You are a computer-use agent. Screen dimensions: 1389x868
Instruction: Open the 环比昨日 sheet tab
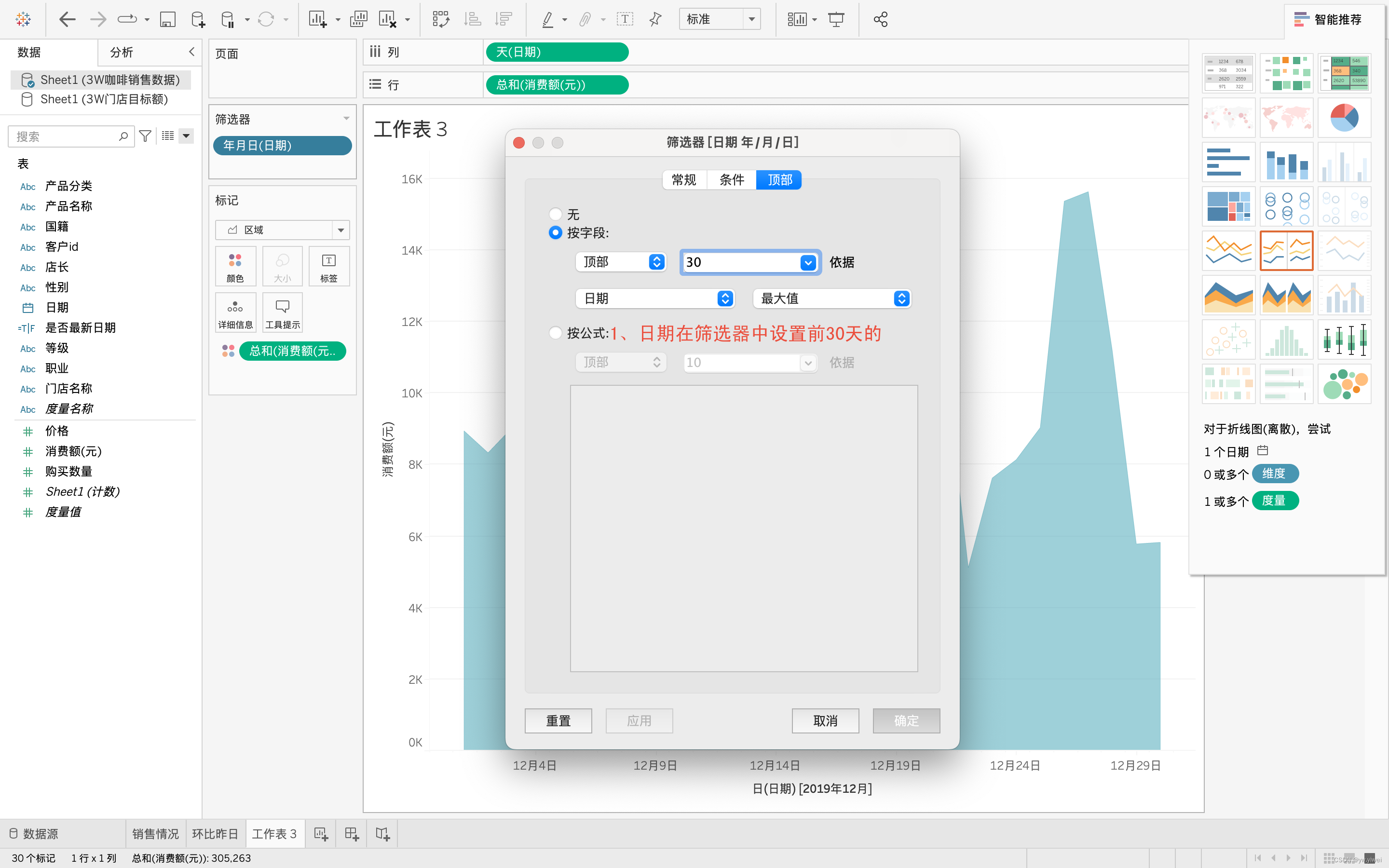[x=215, y=834]
